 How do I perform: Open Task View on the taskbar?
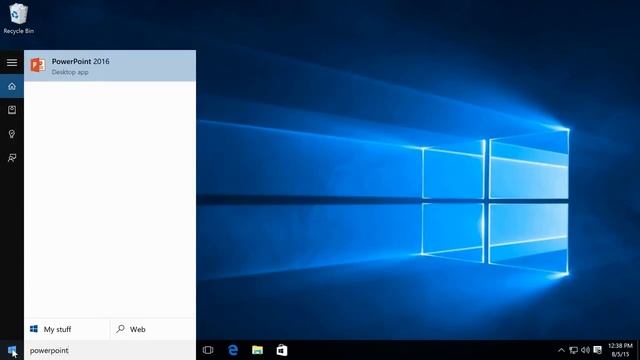208,350
